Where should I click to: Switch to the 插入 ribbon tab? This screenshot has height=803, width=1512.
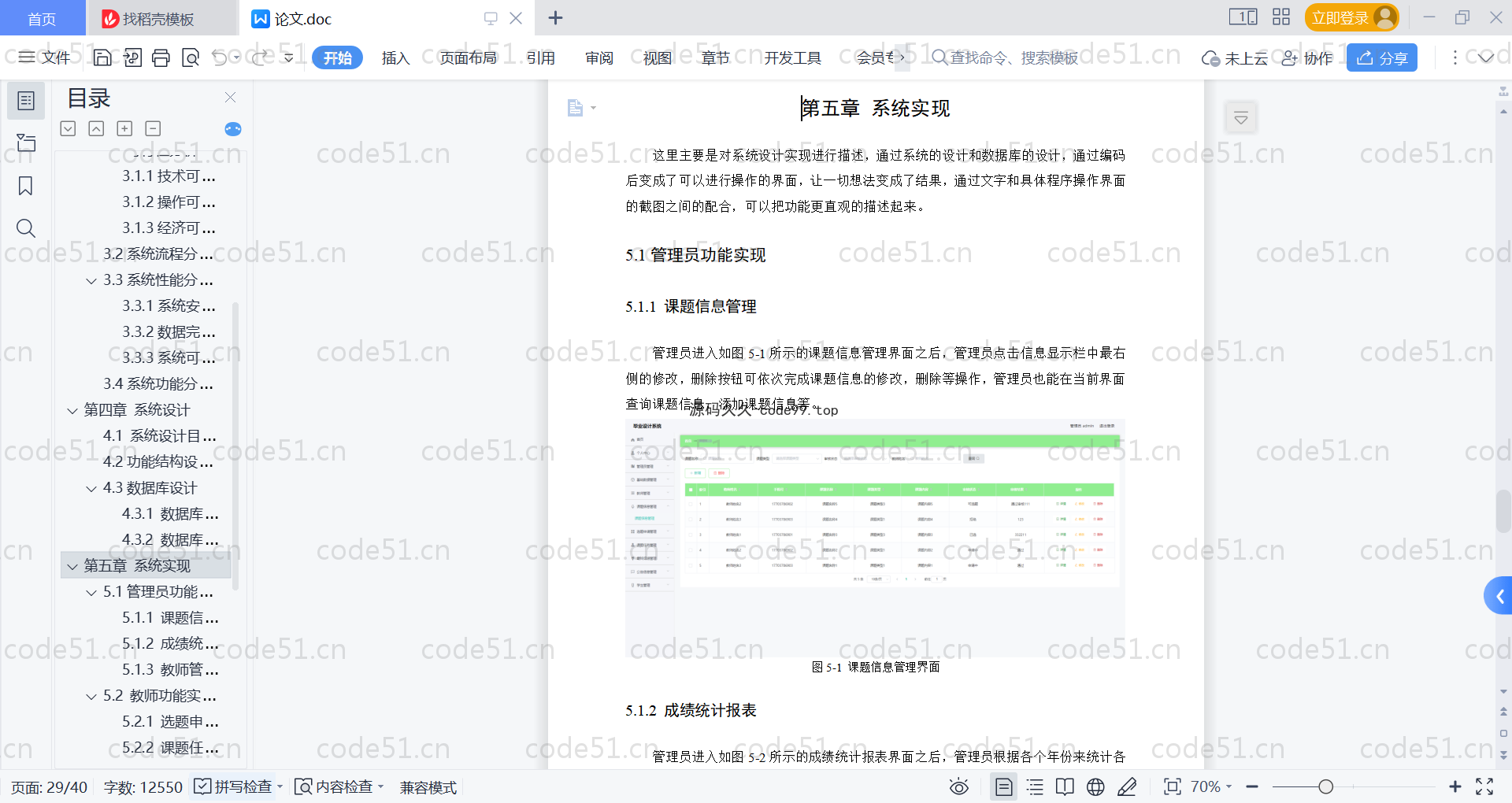click(x=395, y=57)
